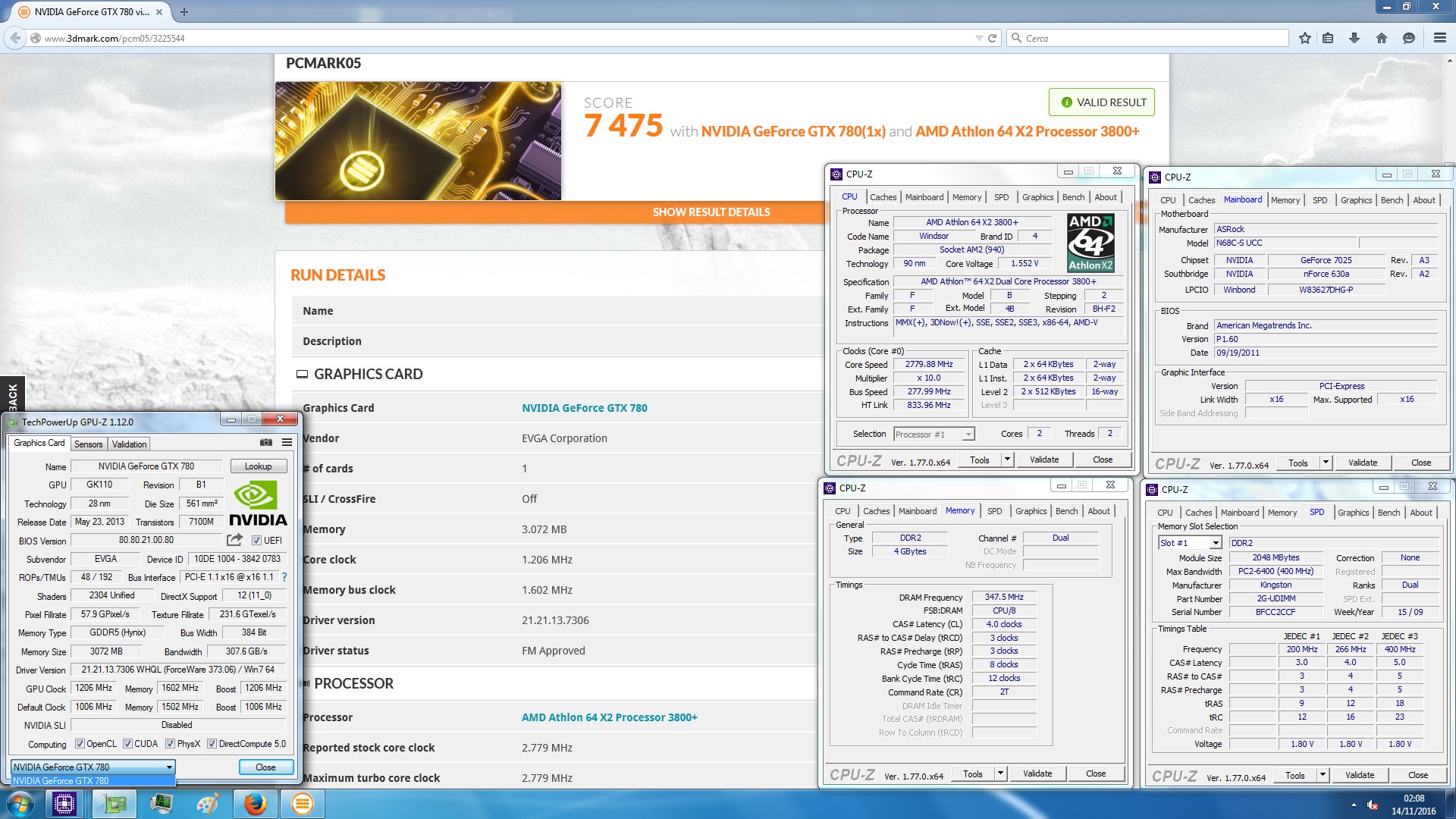This screenshot has width=1456, height=819.
Task: Expand Tools arrow in CPU-Z SPD window
Action: (x=1323, y=775)
